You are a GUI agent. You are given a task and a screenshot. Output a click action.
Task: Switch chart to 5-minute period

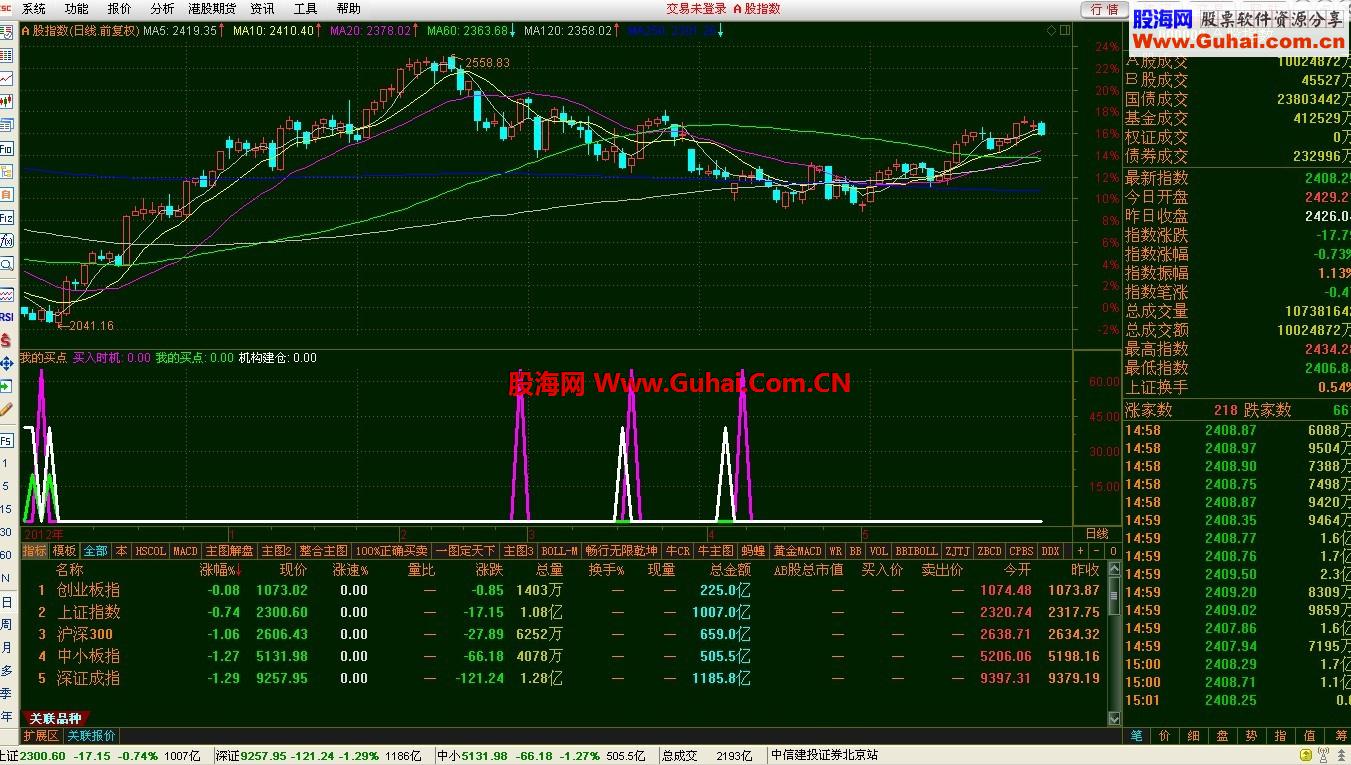coord(7,486)
